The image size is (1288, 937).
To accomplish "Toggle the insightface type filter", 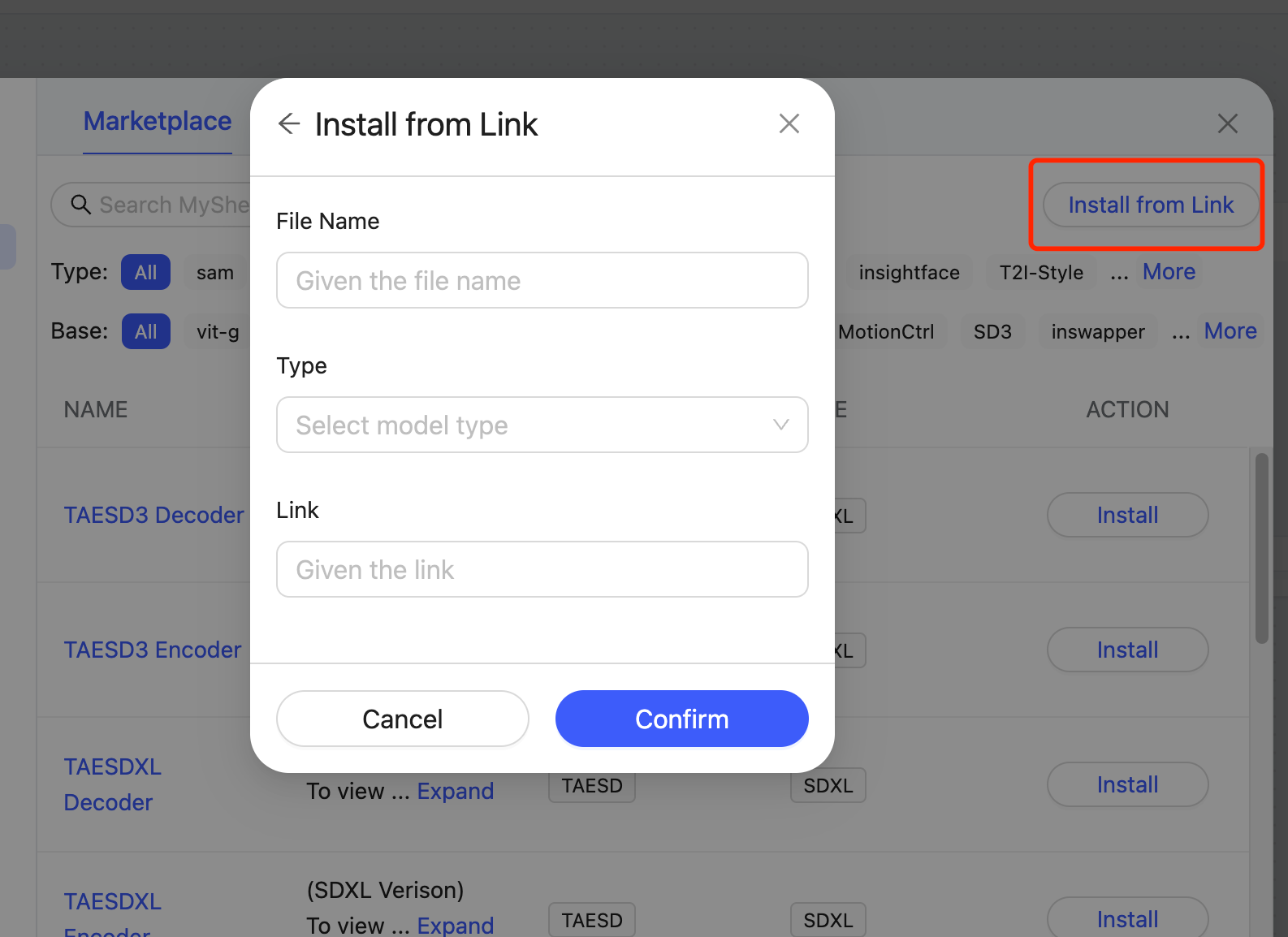I will pos(909,272).
